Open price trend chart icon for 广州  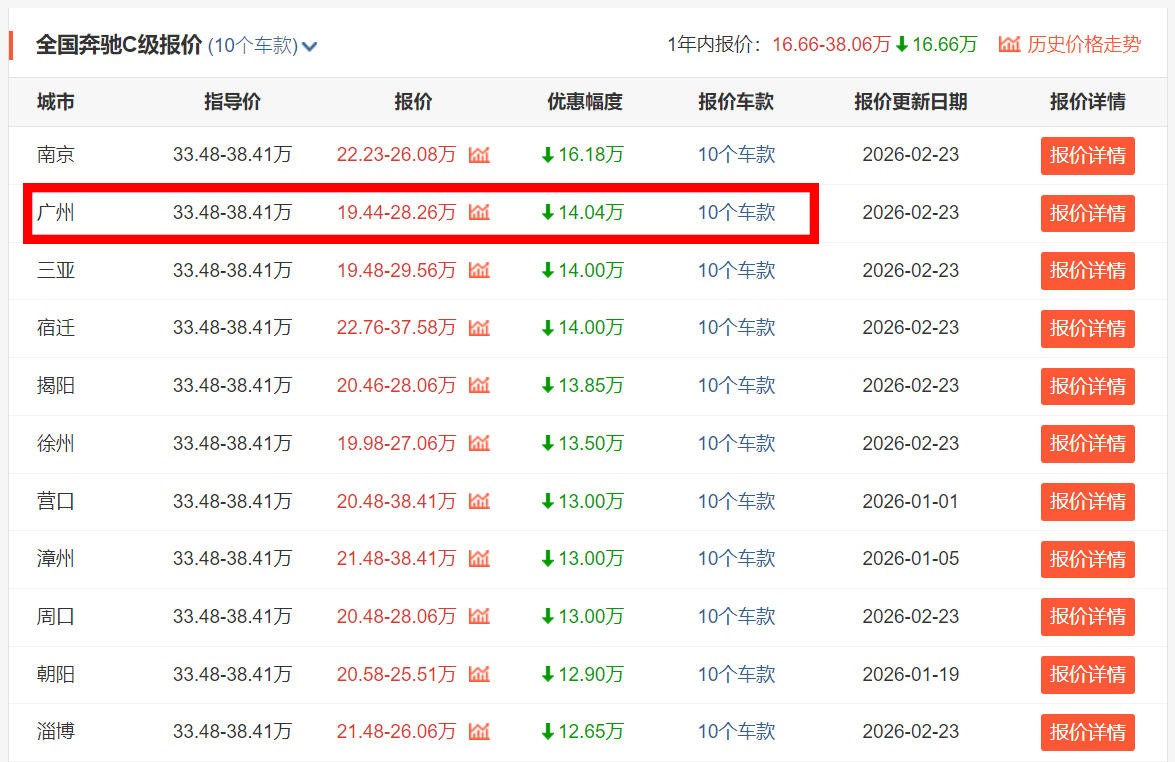click(x=479, y=213)
